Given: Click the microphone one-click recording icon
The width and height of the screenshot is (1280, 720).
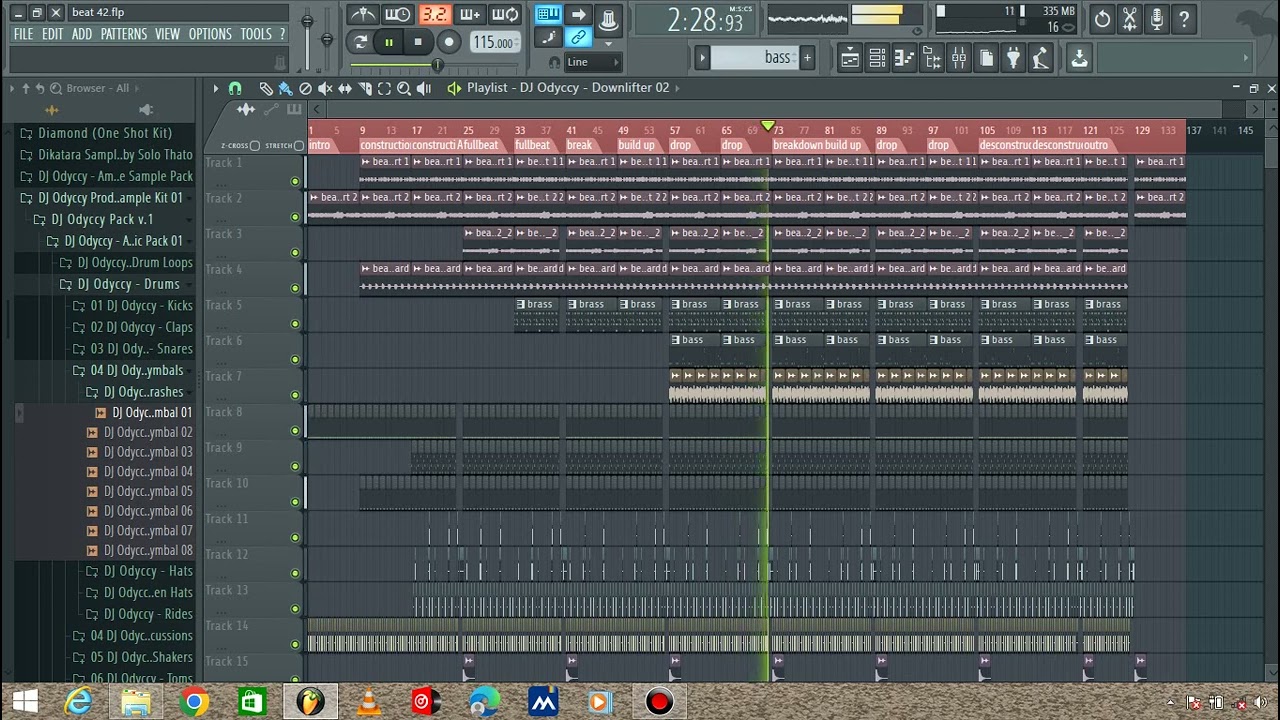Looking at the screenshot, I should 1156,19.
